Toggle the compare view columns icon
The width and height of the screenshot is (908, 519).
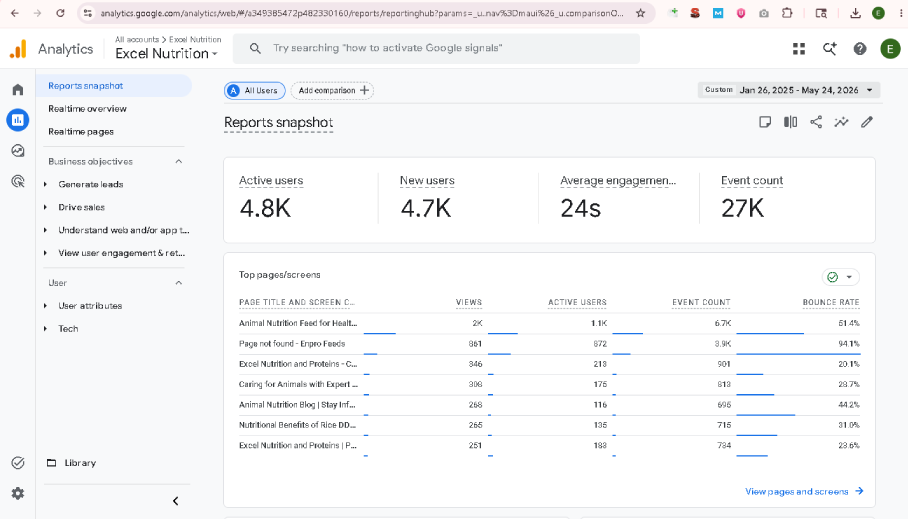[790, 122]
